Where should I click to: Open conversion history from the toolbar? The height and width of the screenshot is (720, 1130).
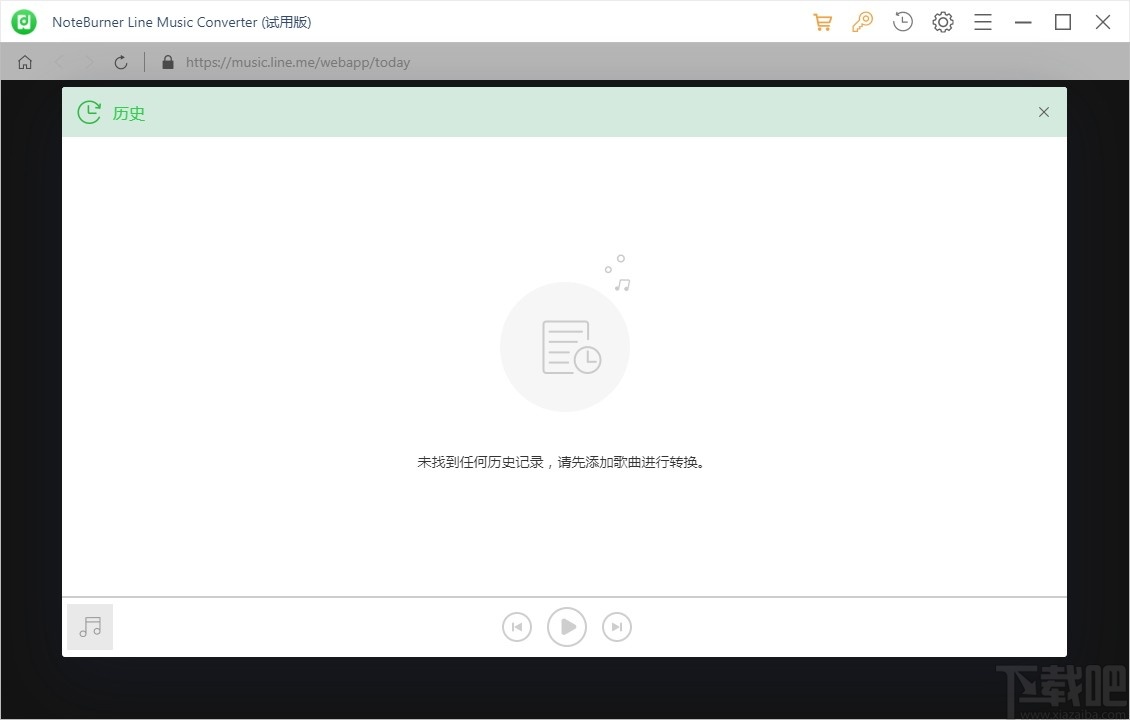click(x=902, y=21)
